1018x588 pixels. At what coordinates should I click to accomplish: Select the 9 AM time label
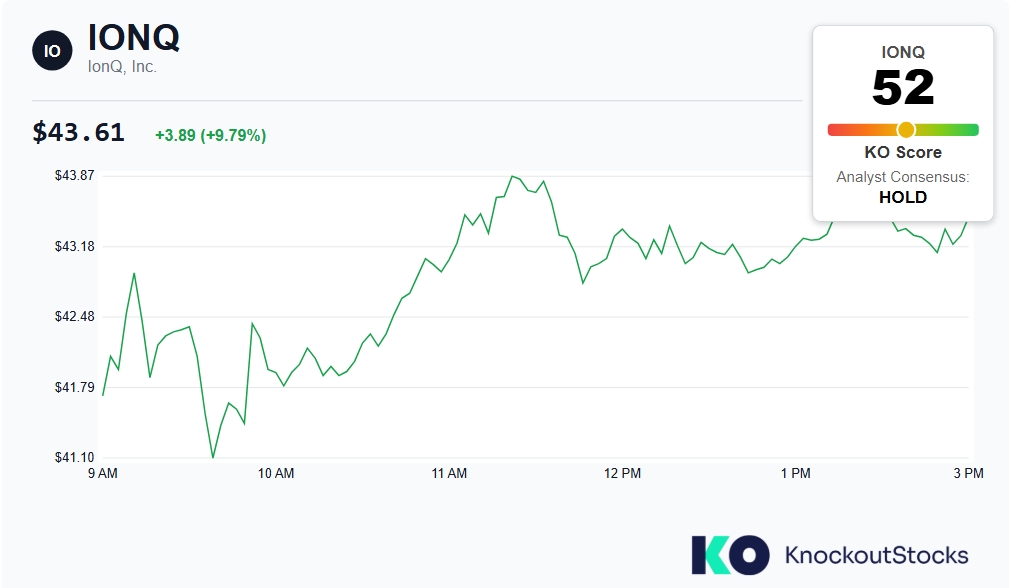(103, 473)
